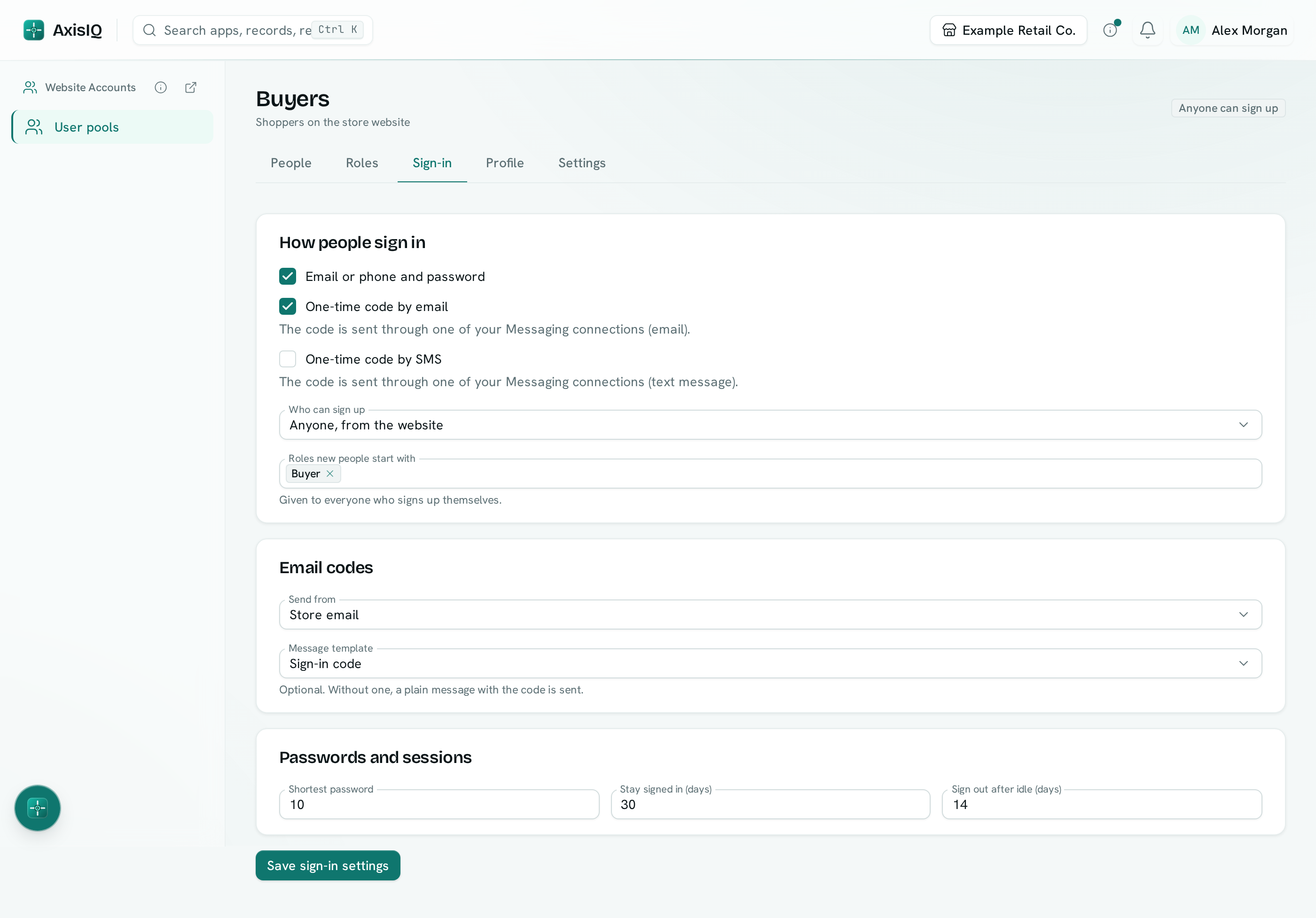Enable One-time code by SMS
The height and width of the screenshot is (918, 1316).
287,359
